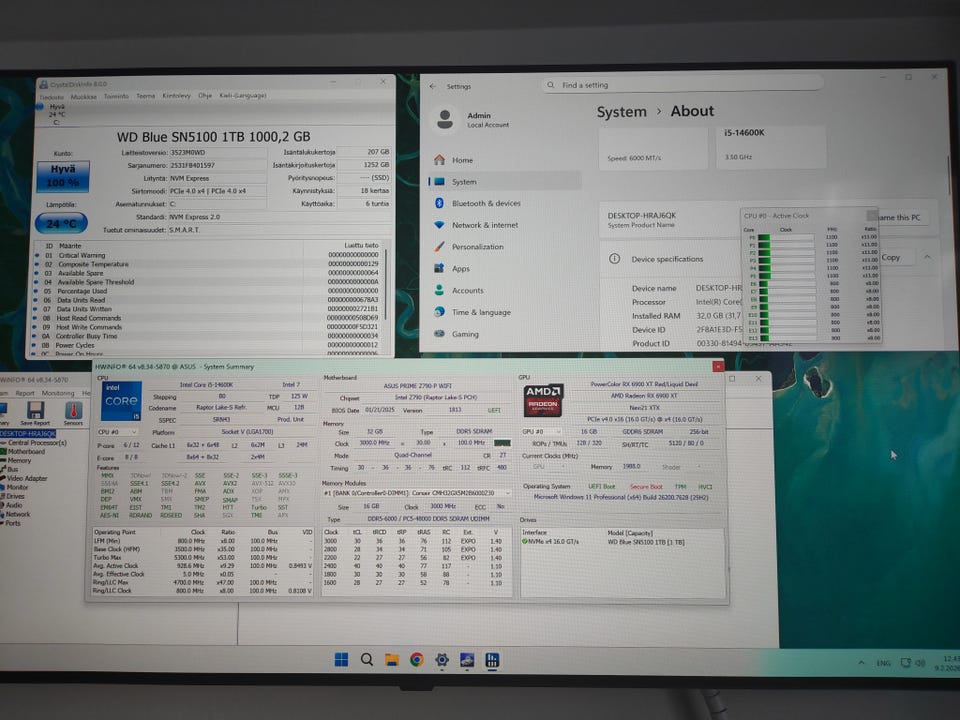
Task: Click Find a setting search box
Action: point(681,84)
